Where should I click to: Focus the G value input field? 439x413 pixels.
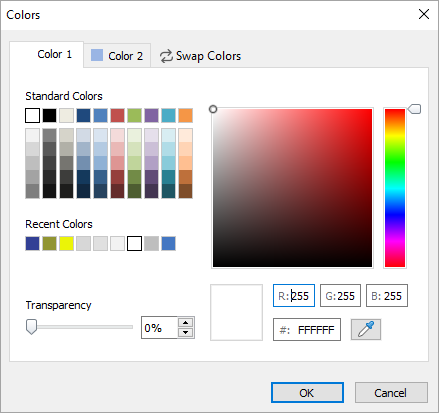tap(340, 295)
